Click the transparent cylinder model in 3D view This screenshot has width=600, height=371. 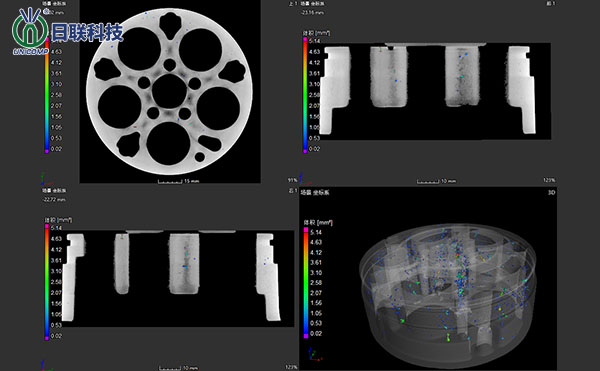pos(448,295)
